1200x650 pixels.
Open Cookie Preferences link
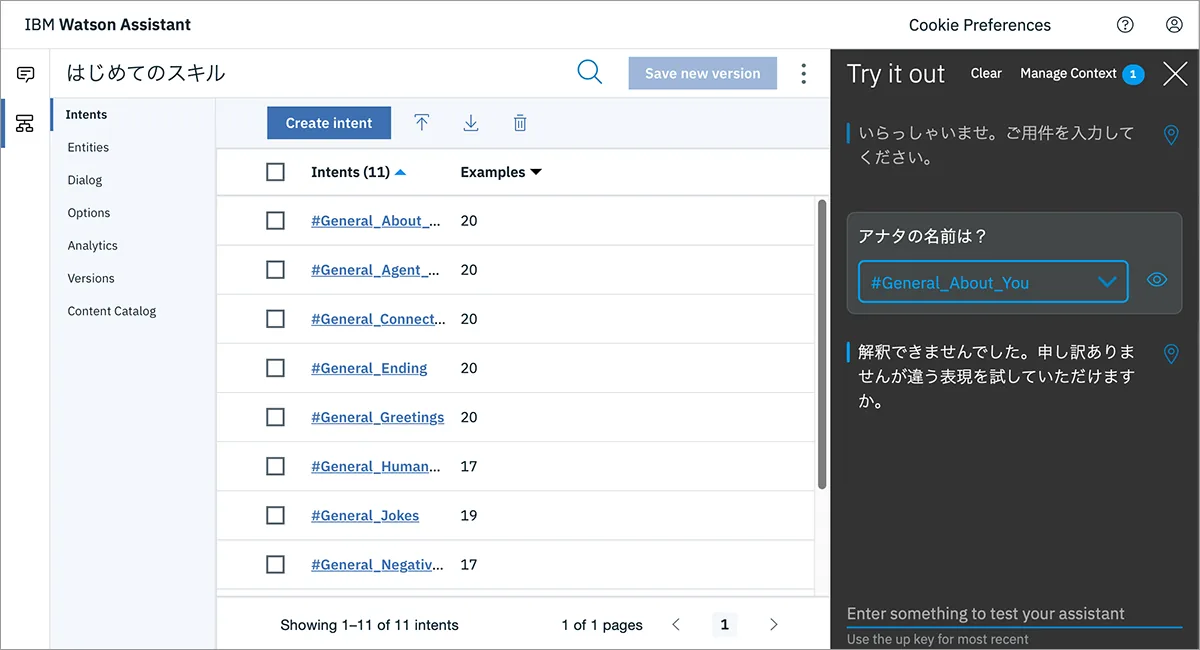point(980,25)
